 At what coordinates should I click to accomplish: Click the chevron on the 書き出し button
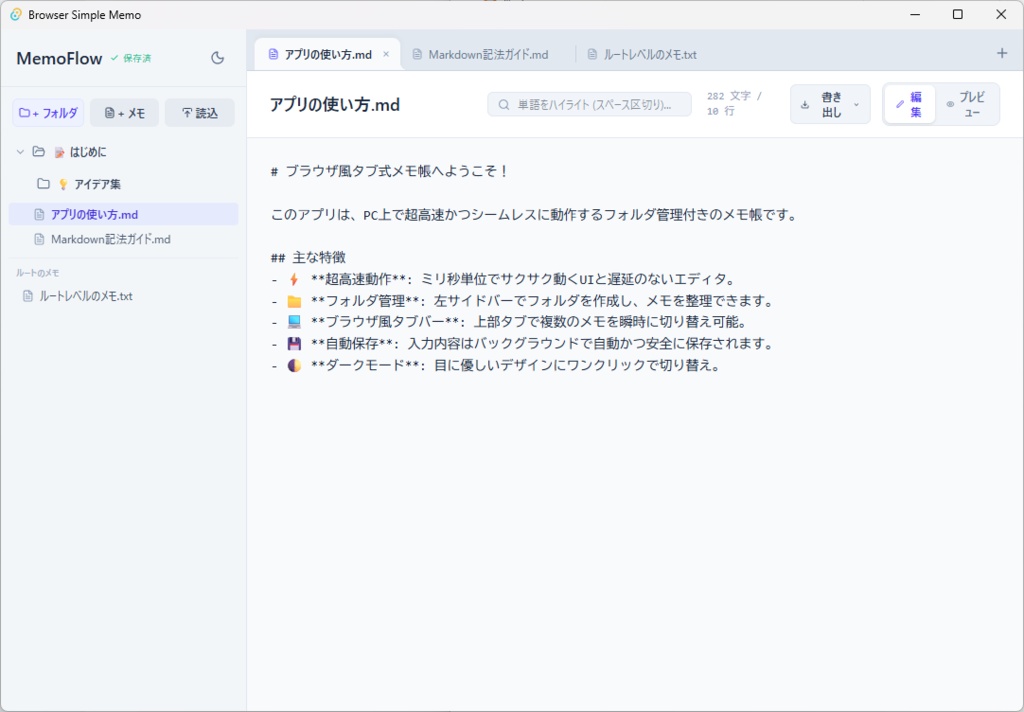click(x=856, y=105)
